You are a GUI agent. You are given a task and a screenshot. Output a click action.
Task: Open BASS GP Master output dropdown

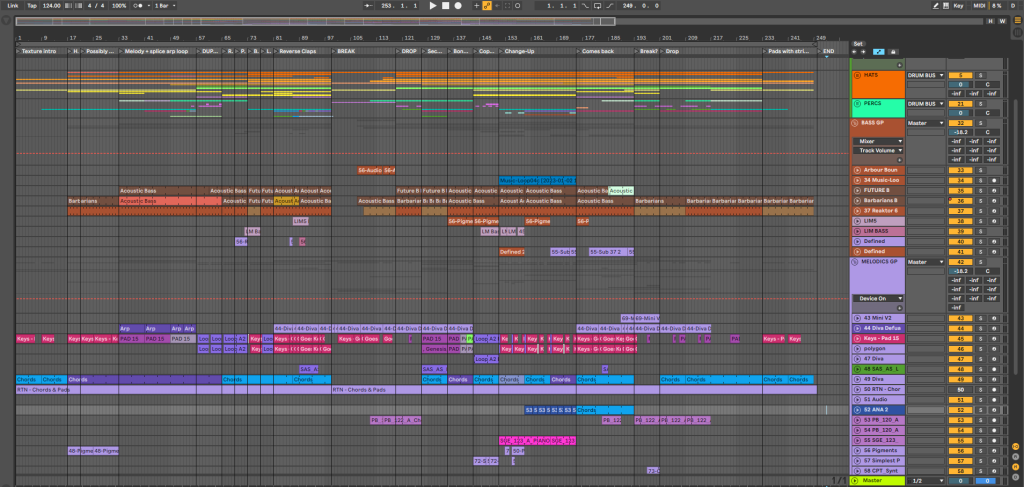[925, 123]
